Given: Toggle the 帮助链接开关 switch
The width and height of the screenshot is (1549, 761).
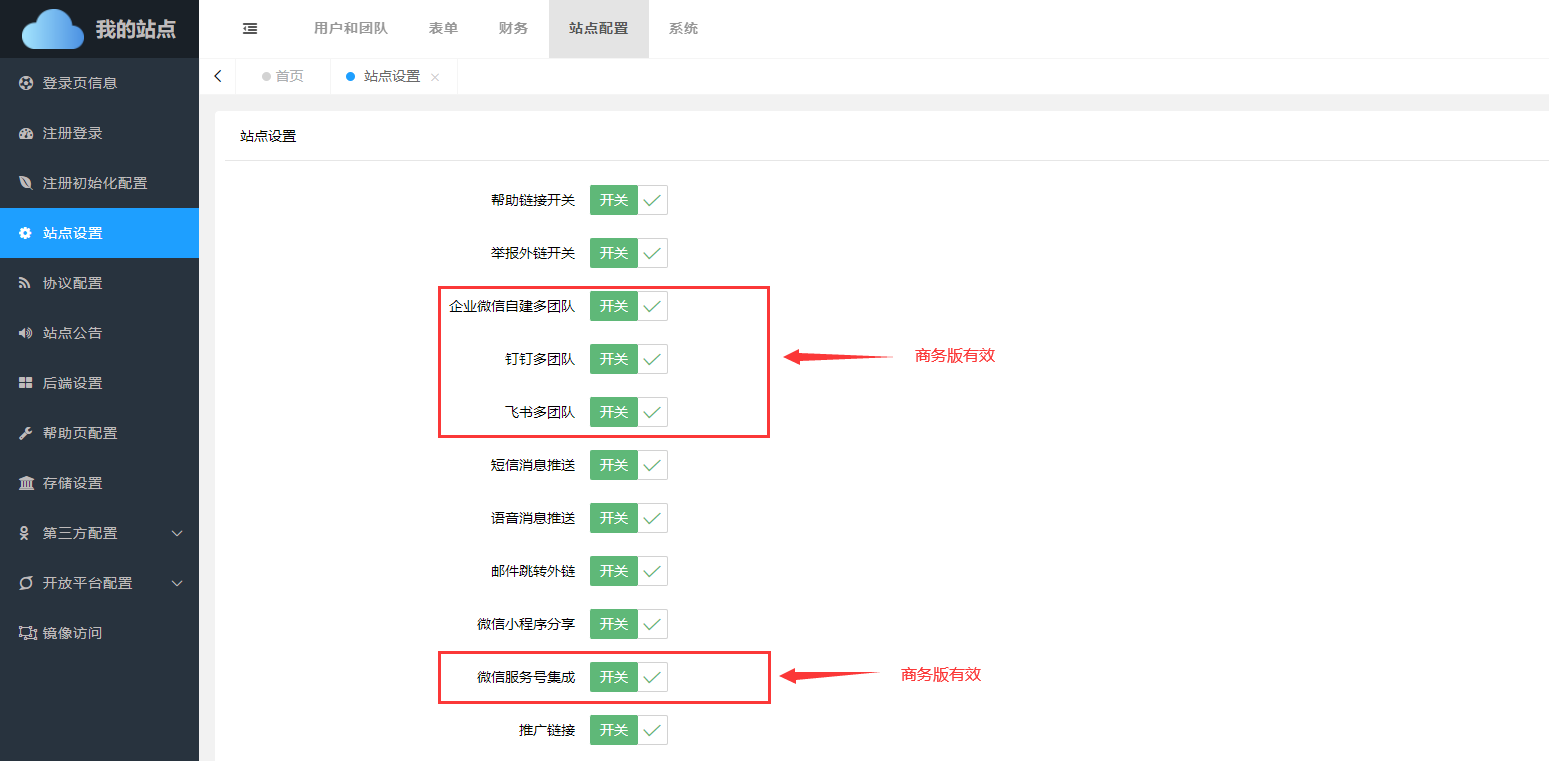Looking at the screenshot, I should point(628,200).
